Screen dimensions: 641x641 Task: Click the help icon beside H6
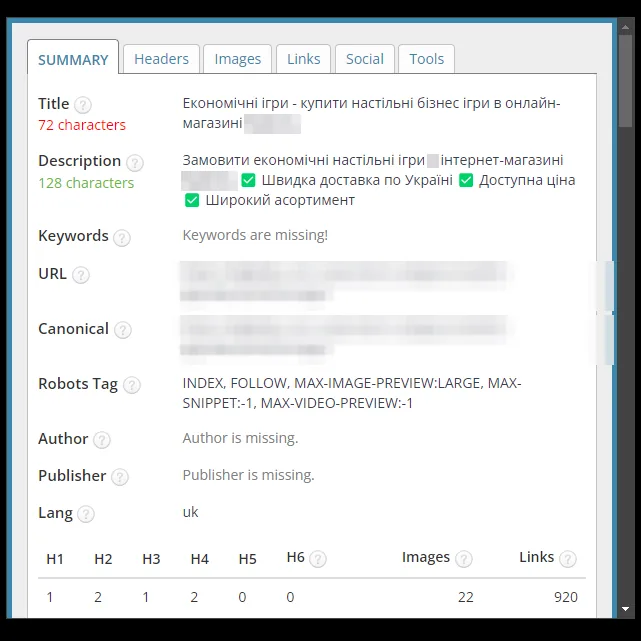[x=318, y=559]
